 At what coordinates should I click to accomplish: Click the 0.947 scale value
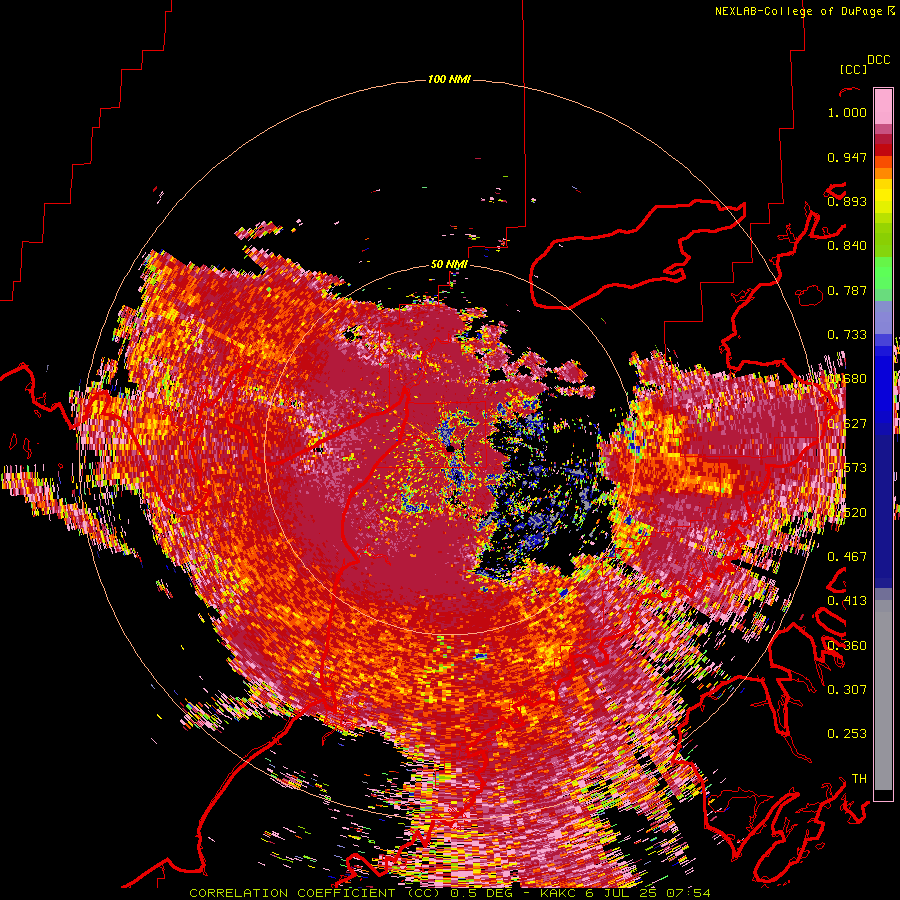(x=847, y=157)
